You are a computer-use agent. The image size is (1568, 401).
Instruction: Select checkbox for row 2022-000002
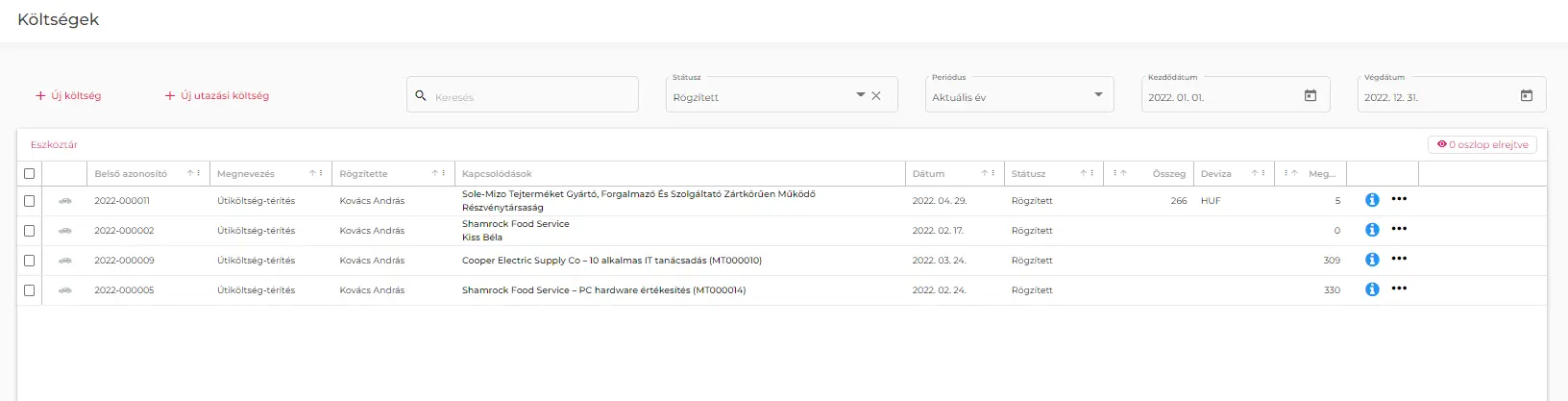pyautogui.click(x=30, y=231)
